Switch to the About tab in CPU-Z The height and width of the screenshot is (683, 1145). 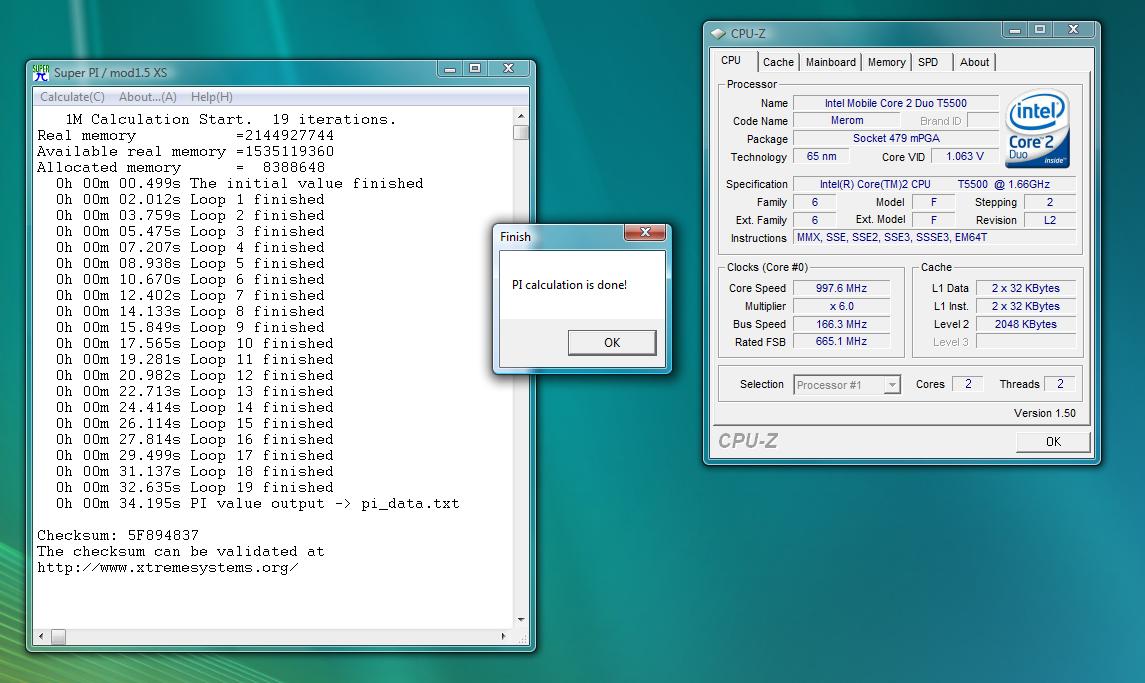coord(974,62)
